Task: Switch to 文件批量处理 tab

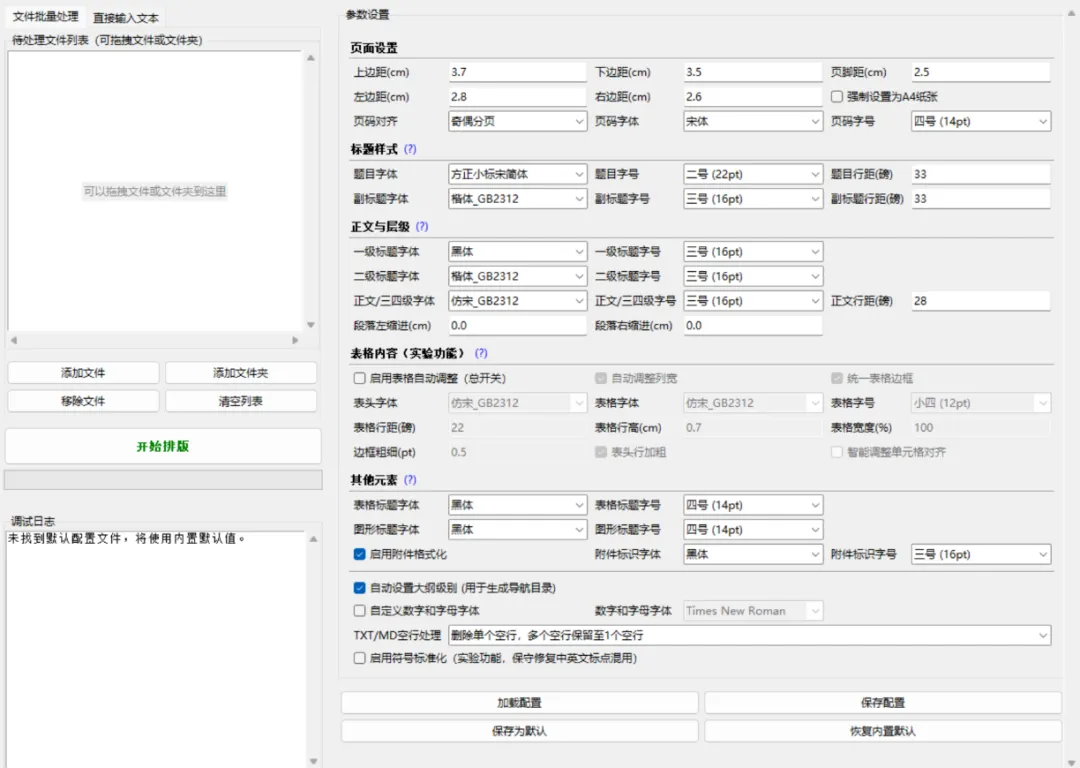Action: (x=45, y=16)
